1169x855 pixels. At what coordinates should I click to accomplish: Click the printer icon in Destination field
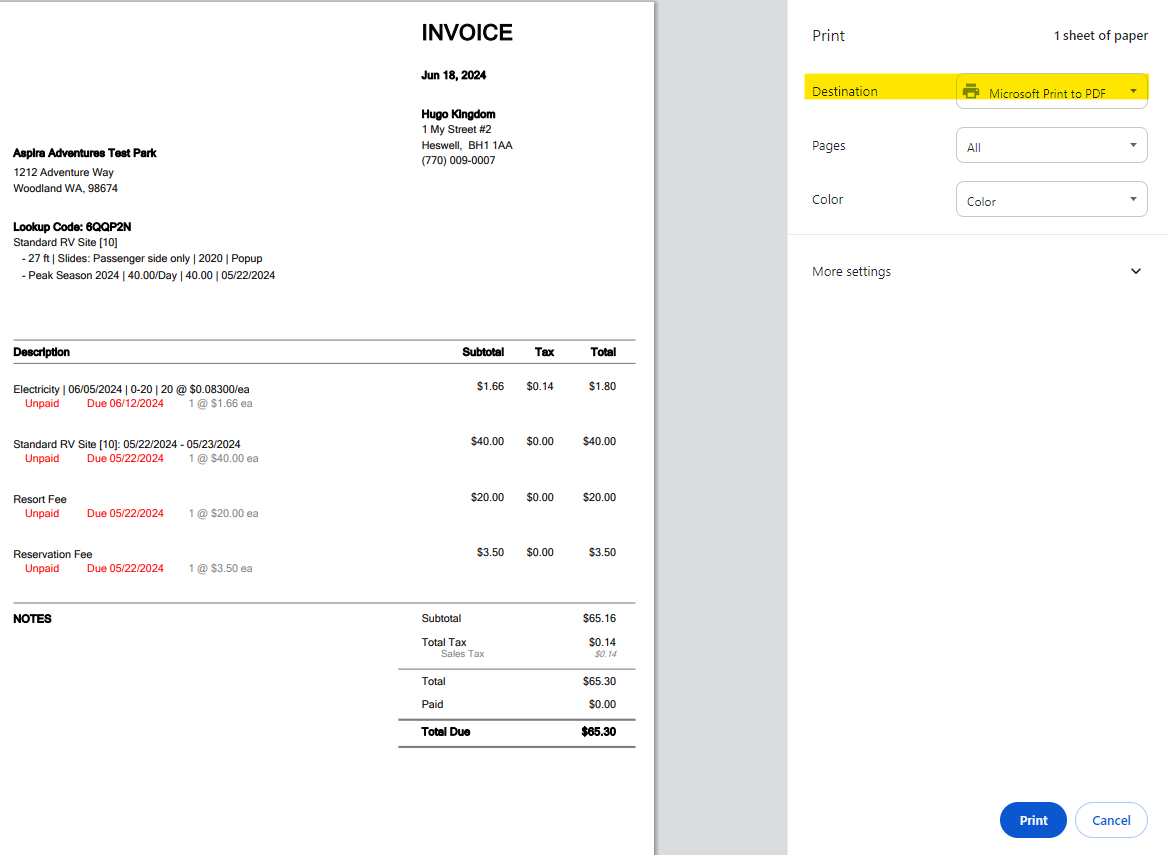[x=971, y=92]
